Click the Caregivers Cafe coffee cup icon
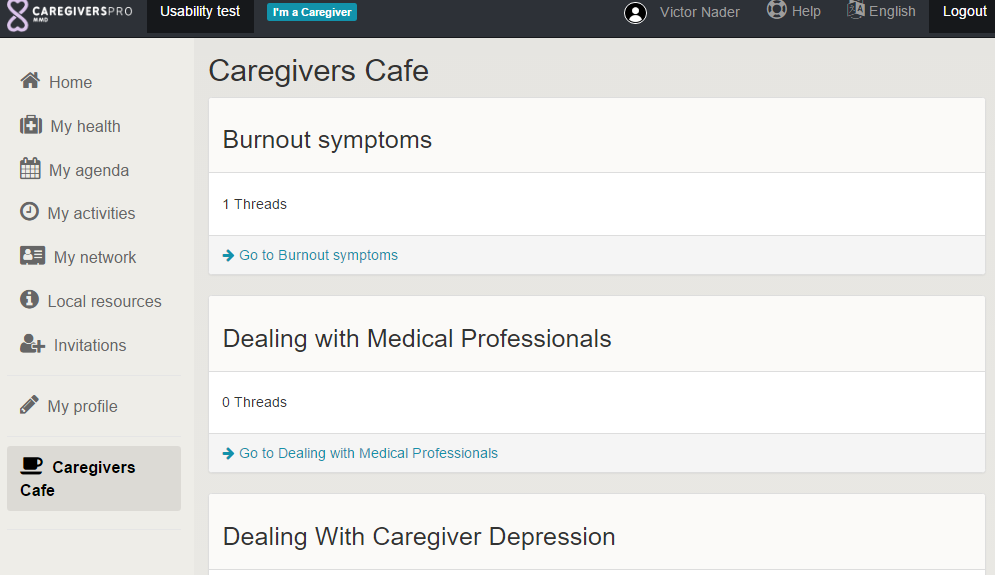The height and width of the screenshot is (575, 995). [32, 466]
